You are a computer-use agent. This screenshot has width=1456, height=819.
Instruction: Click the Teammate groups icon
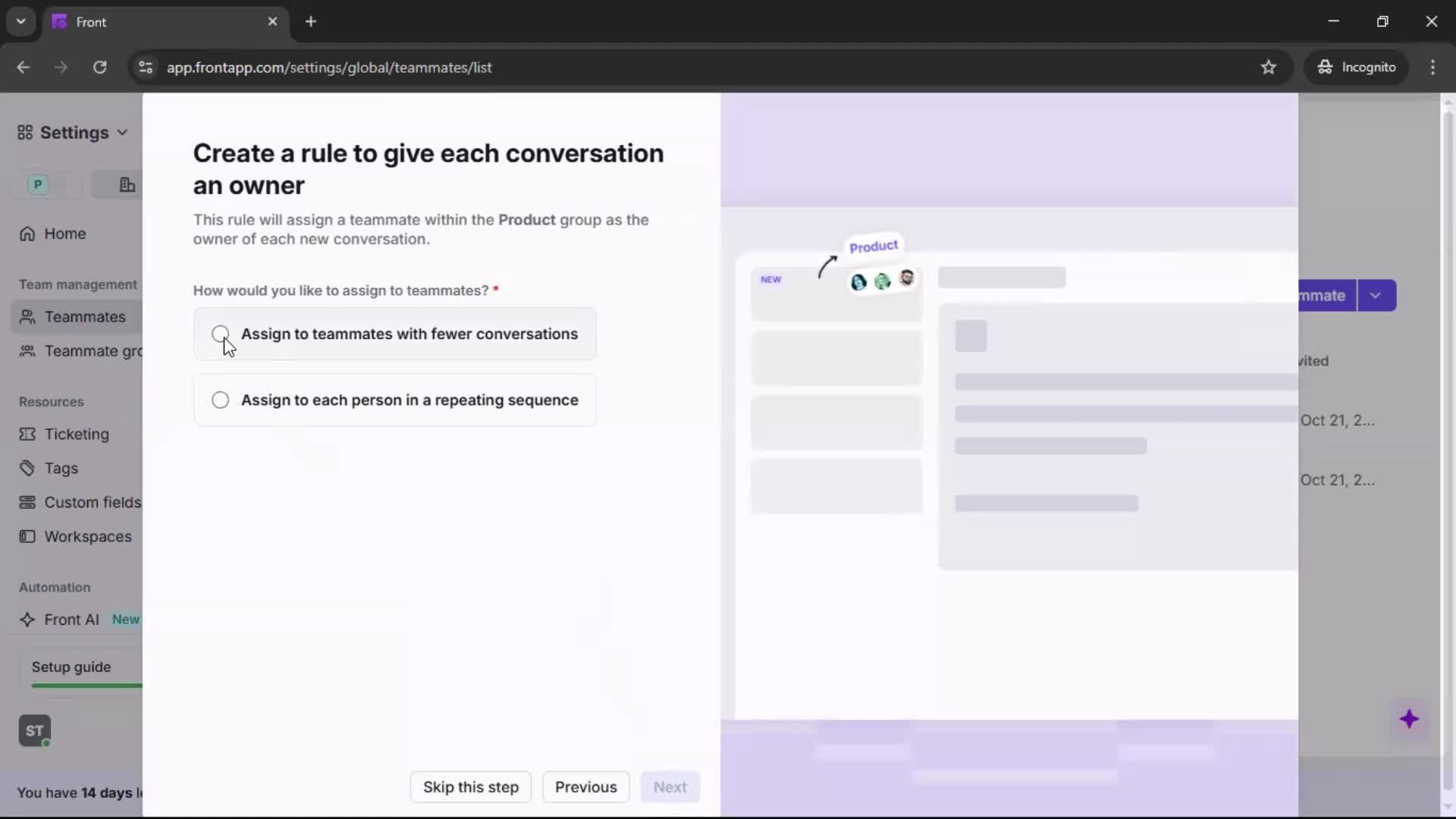tap(28, 351)
